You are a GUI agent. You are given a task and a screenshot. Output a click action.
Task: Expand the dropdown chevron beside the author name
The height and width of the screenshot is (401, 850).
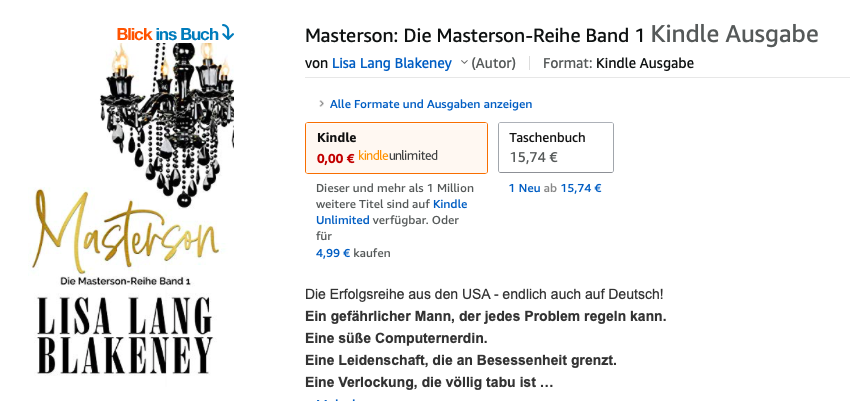pyautogui.click(x=464, y=63)
